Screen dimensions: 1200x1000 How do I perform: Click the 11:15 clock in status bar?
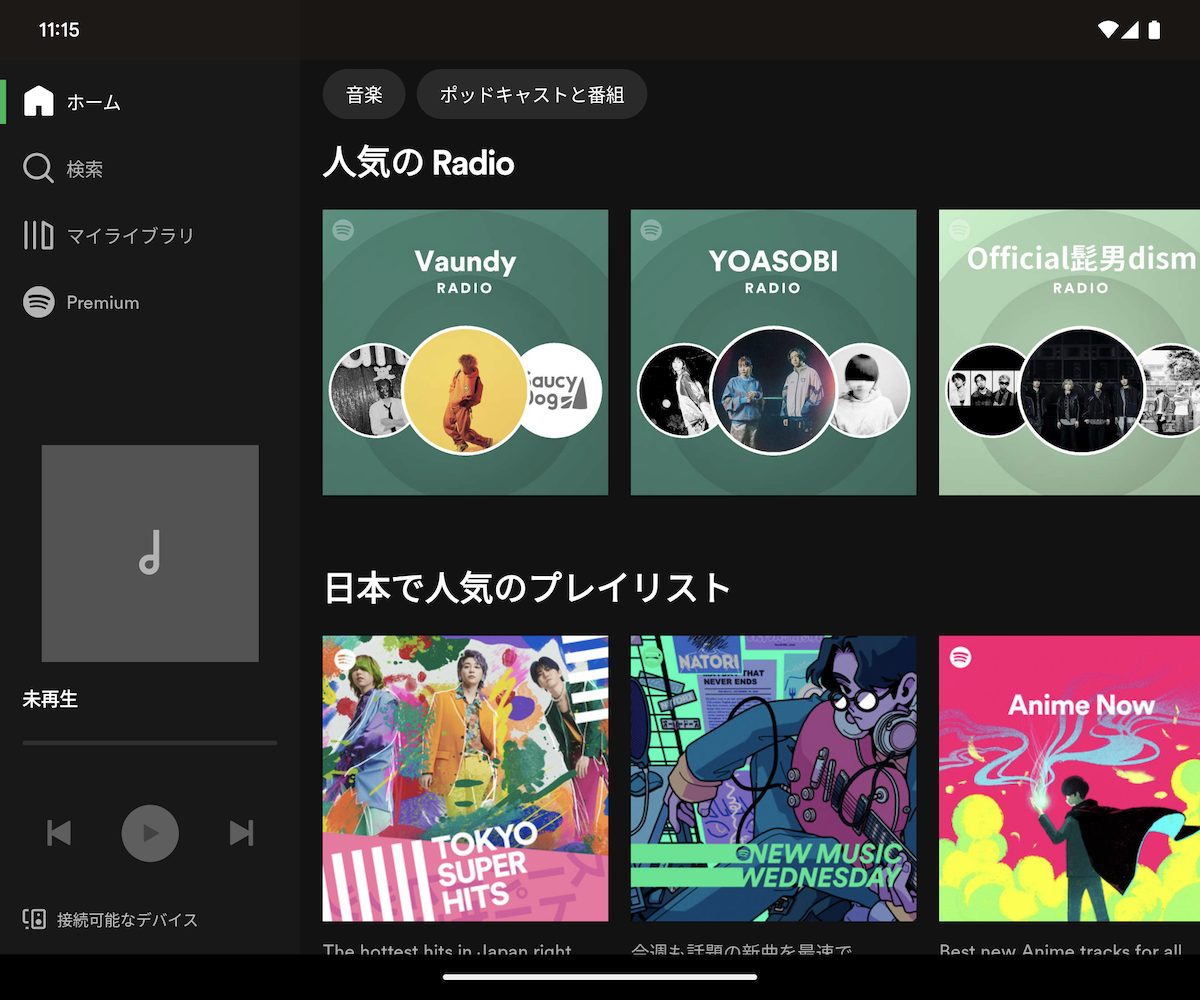tap(59, 30)
